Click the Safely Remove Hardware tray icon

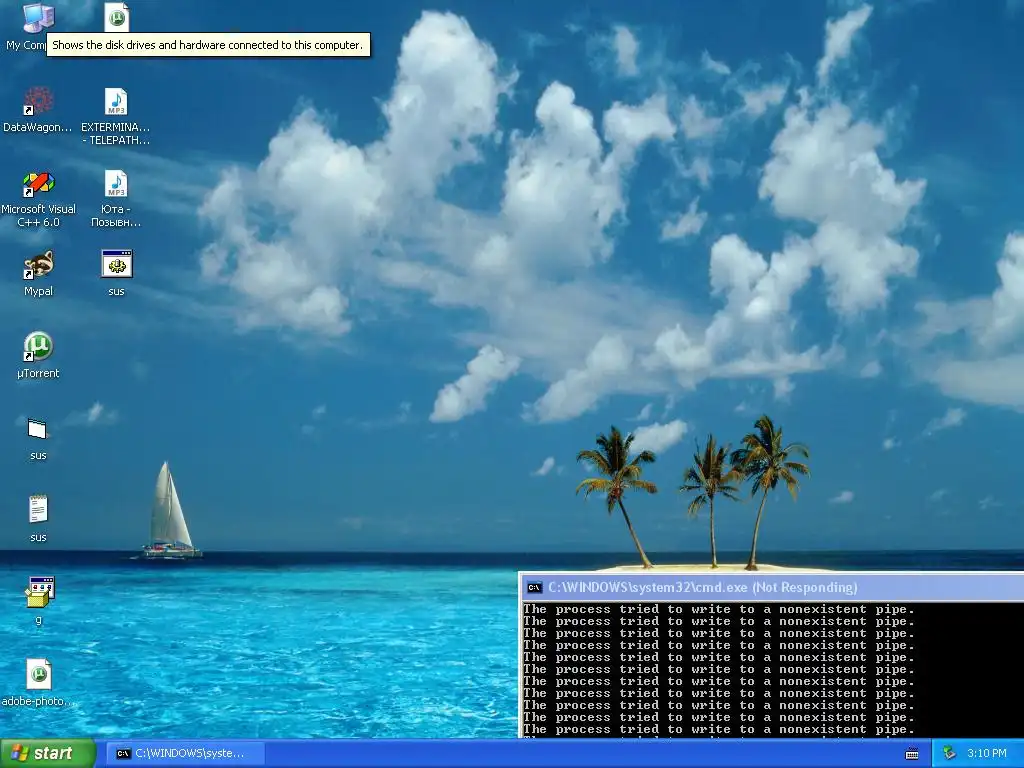pyautogui.click(x=949, y=753)
